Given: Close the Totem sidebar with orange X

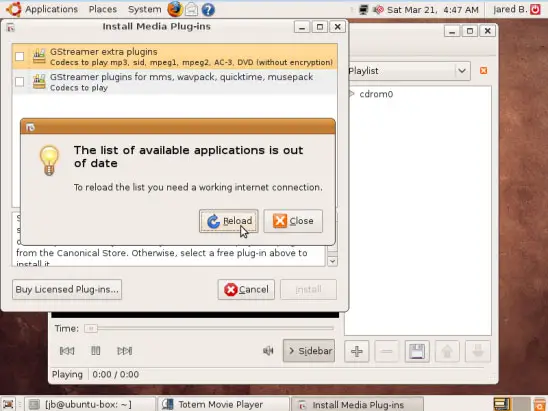Looking at the screenshot, I should click(484, 71).
